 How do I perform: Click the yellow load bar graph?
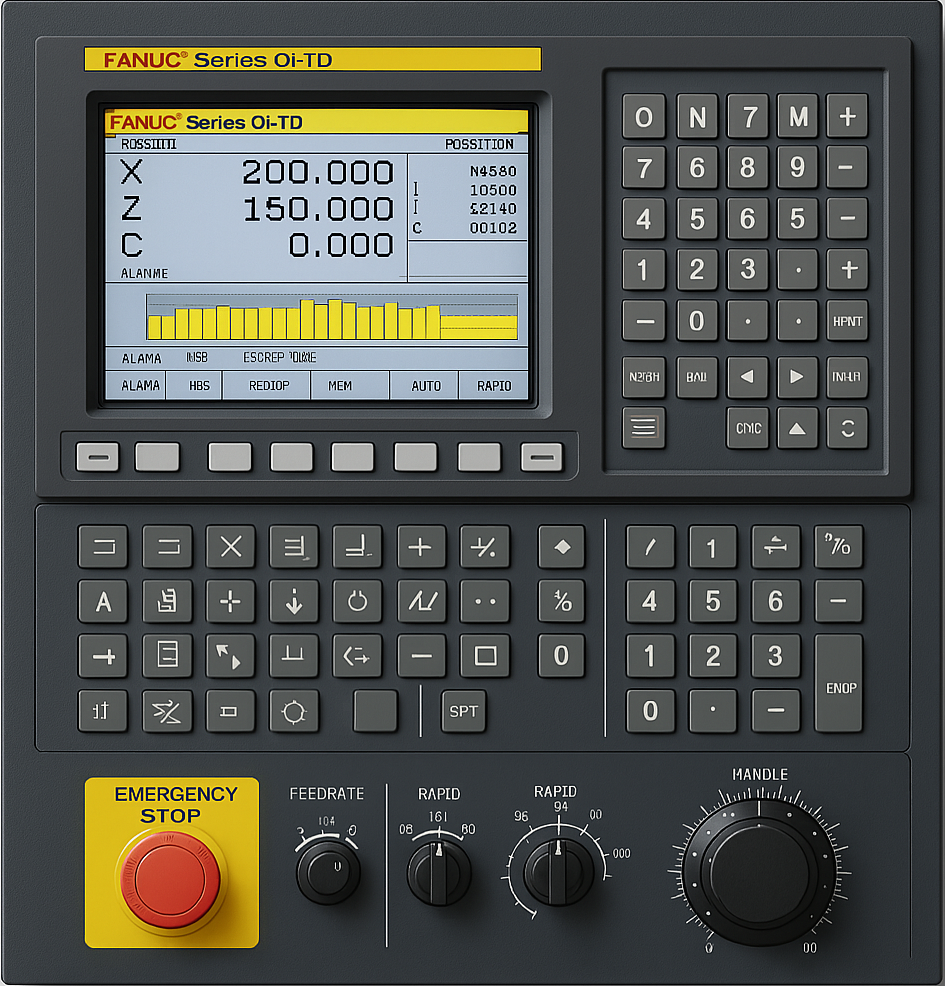(x=332, y=318)
